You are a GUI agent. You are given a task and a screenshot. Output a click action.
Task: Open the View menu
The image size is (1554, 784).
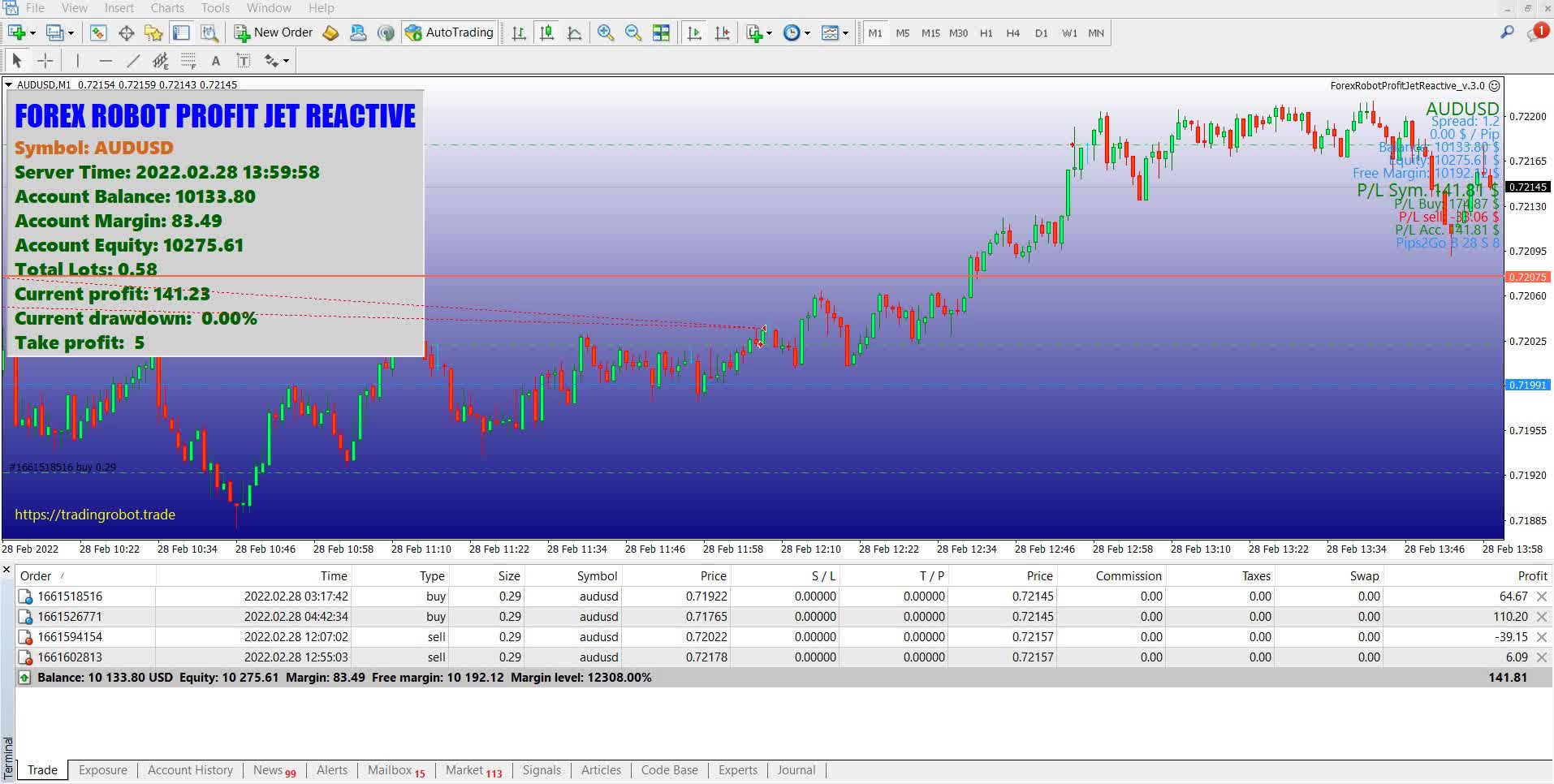pos(74,8)
